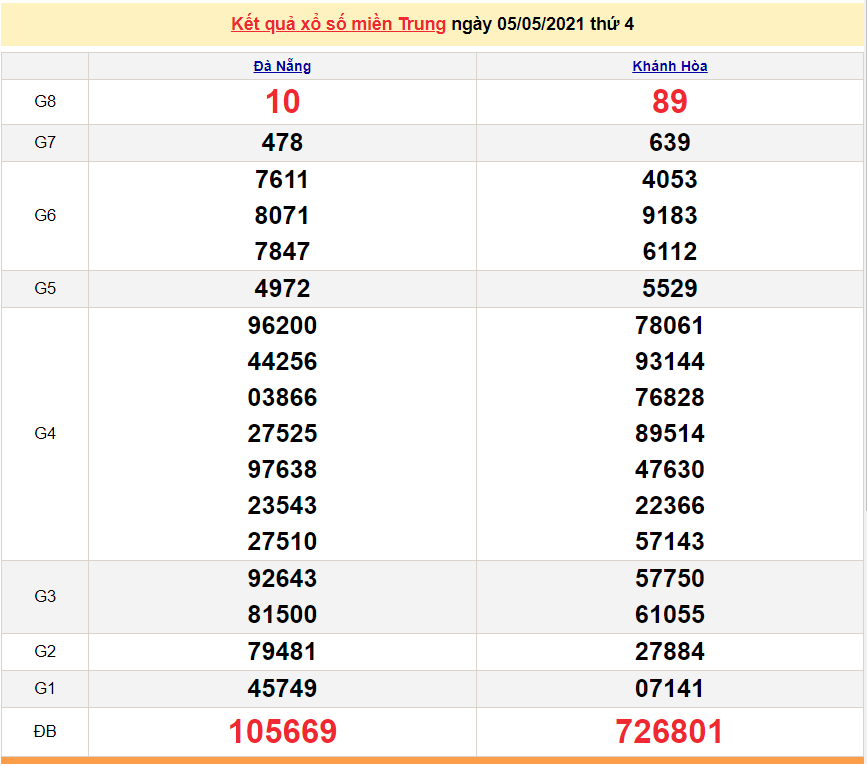Click the Khánh Hòa special prize number 726801
Image resolution: width=867 pixels, height=766 pixels.
click(x=670, y=732)
